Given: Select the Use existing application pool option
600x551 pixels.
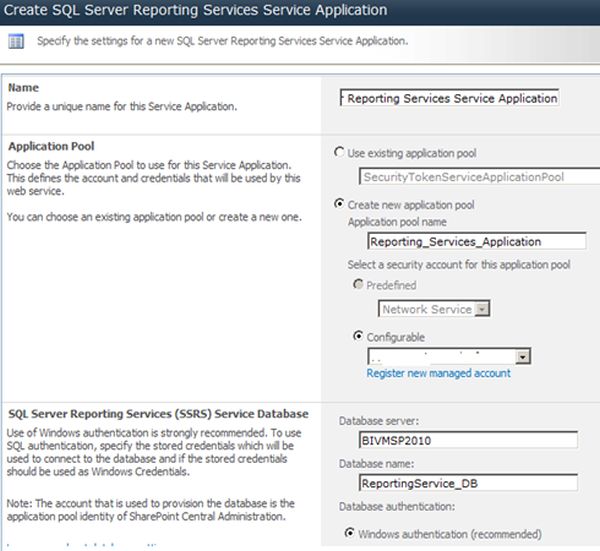Looking at the screenshot, I should [x=339, y=153].
